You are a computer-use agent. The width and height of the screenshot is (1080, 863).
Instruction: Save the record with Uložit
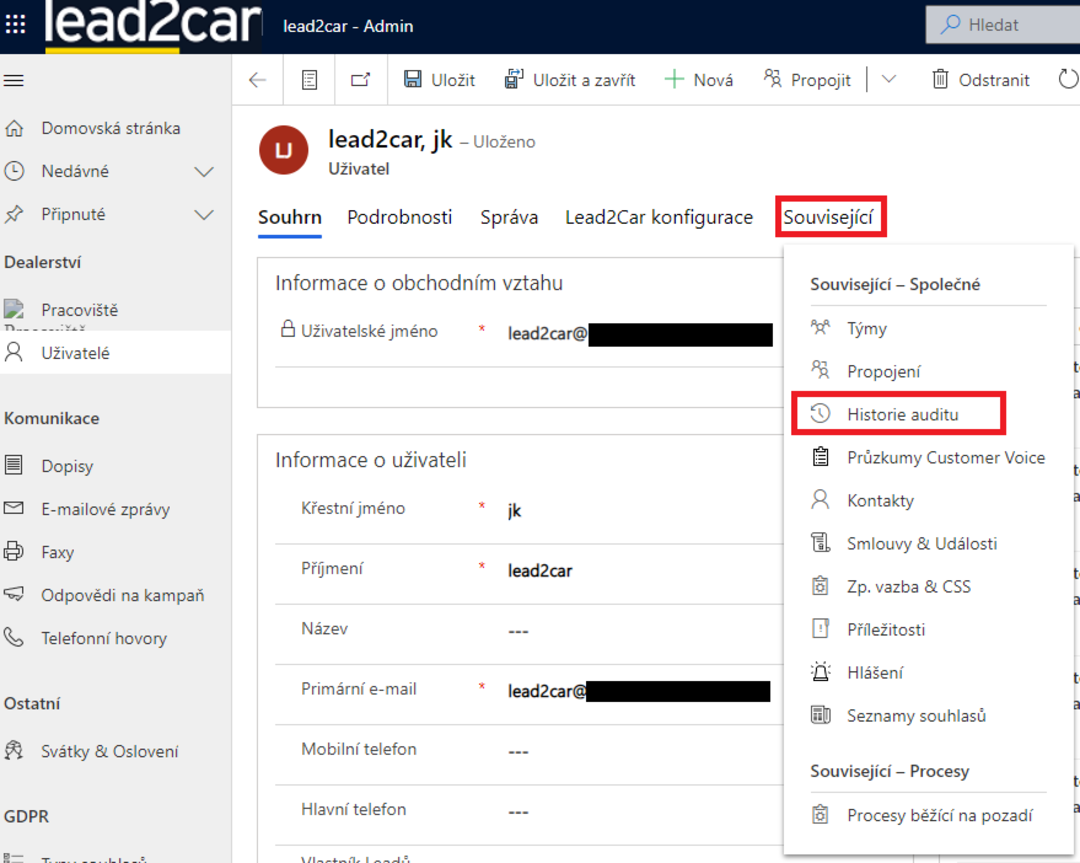coord(440,80)
